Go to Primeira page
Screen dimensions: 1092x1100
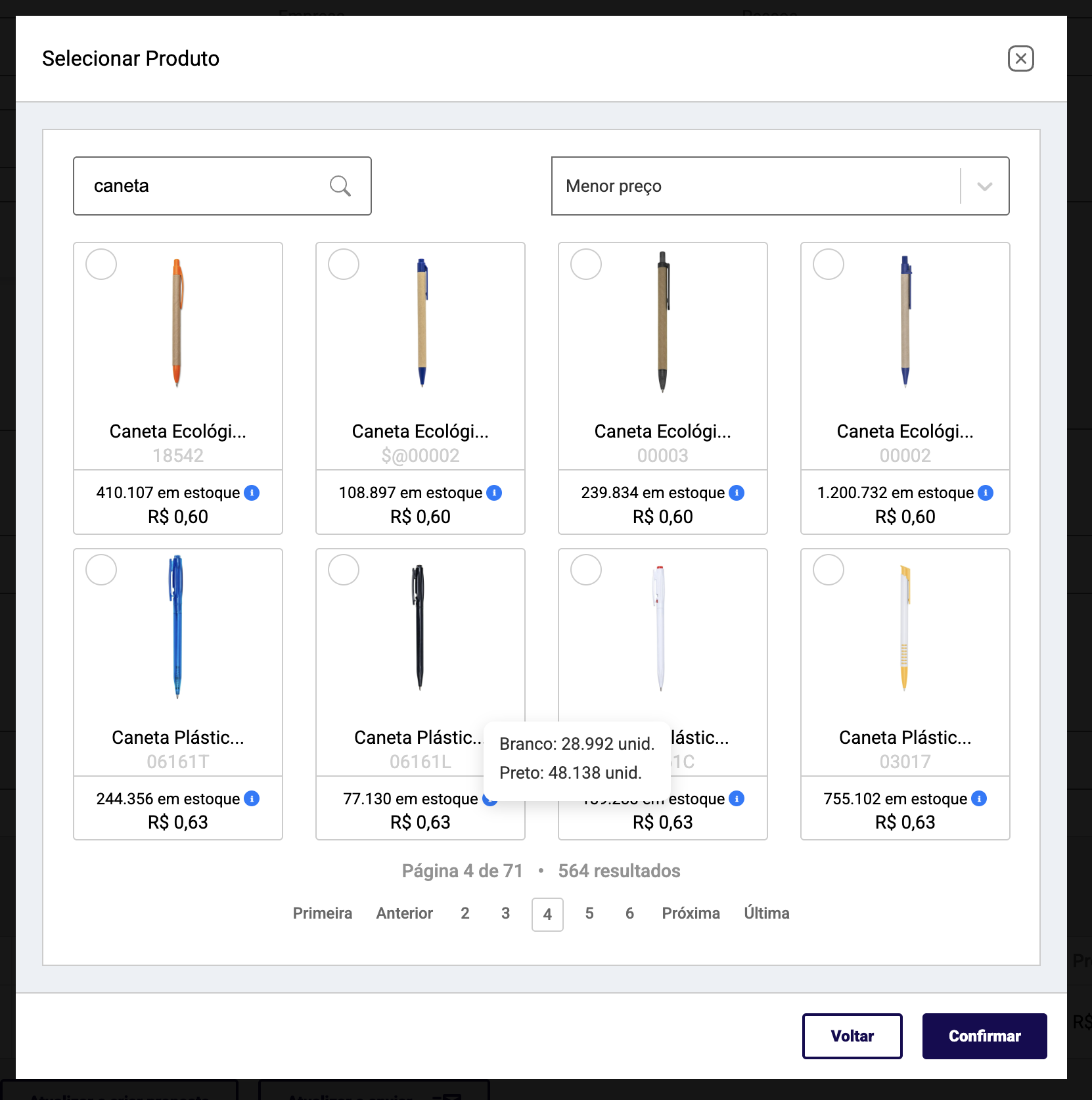click(322, 913)
